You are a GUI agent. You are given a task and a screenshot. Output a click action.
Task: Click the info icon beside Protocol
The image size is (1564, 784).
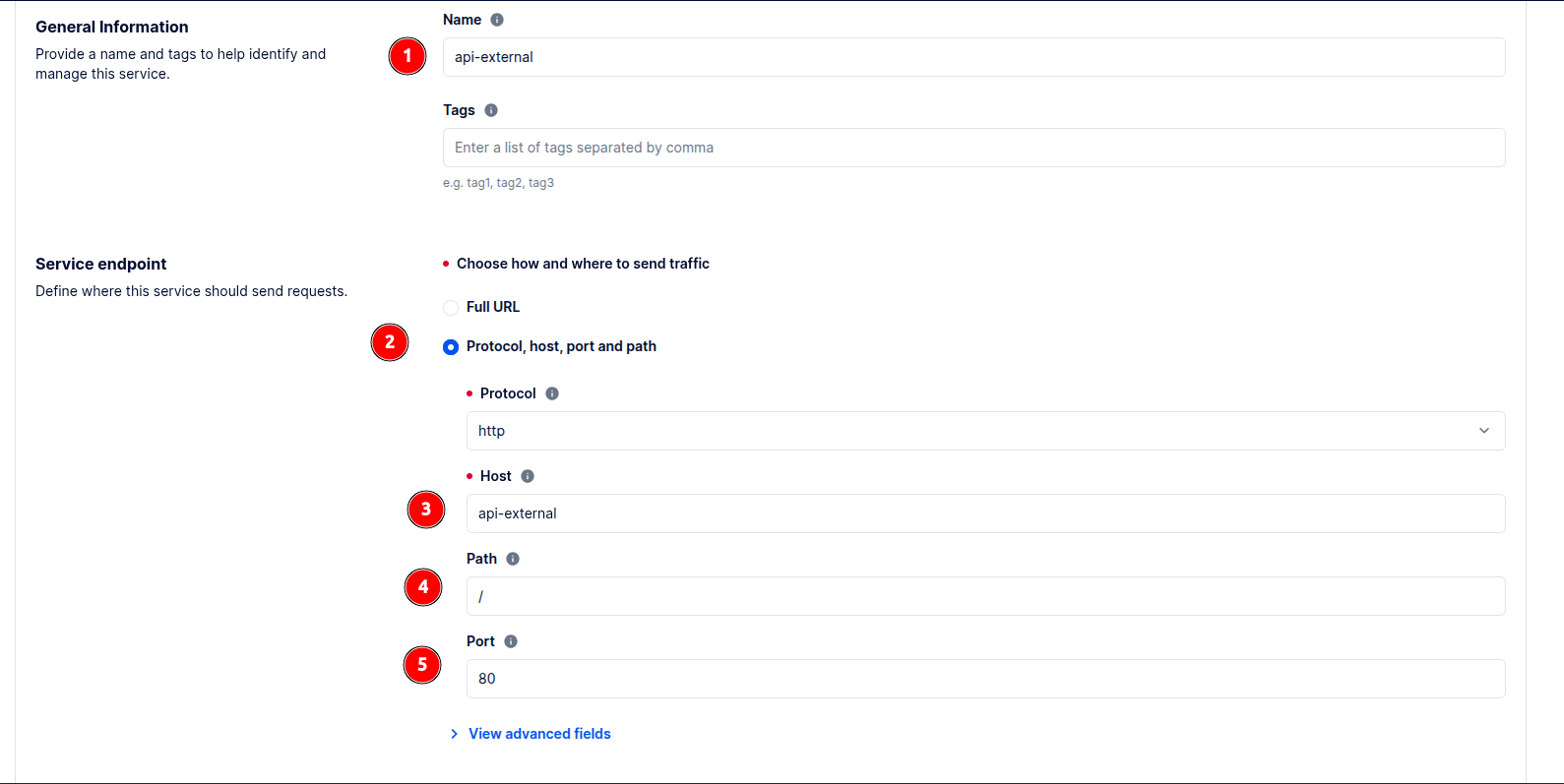[x=552, y=393]
